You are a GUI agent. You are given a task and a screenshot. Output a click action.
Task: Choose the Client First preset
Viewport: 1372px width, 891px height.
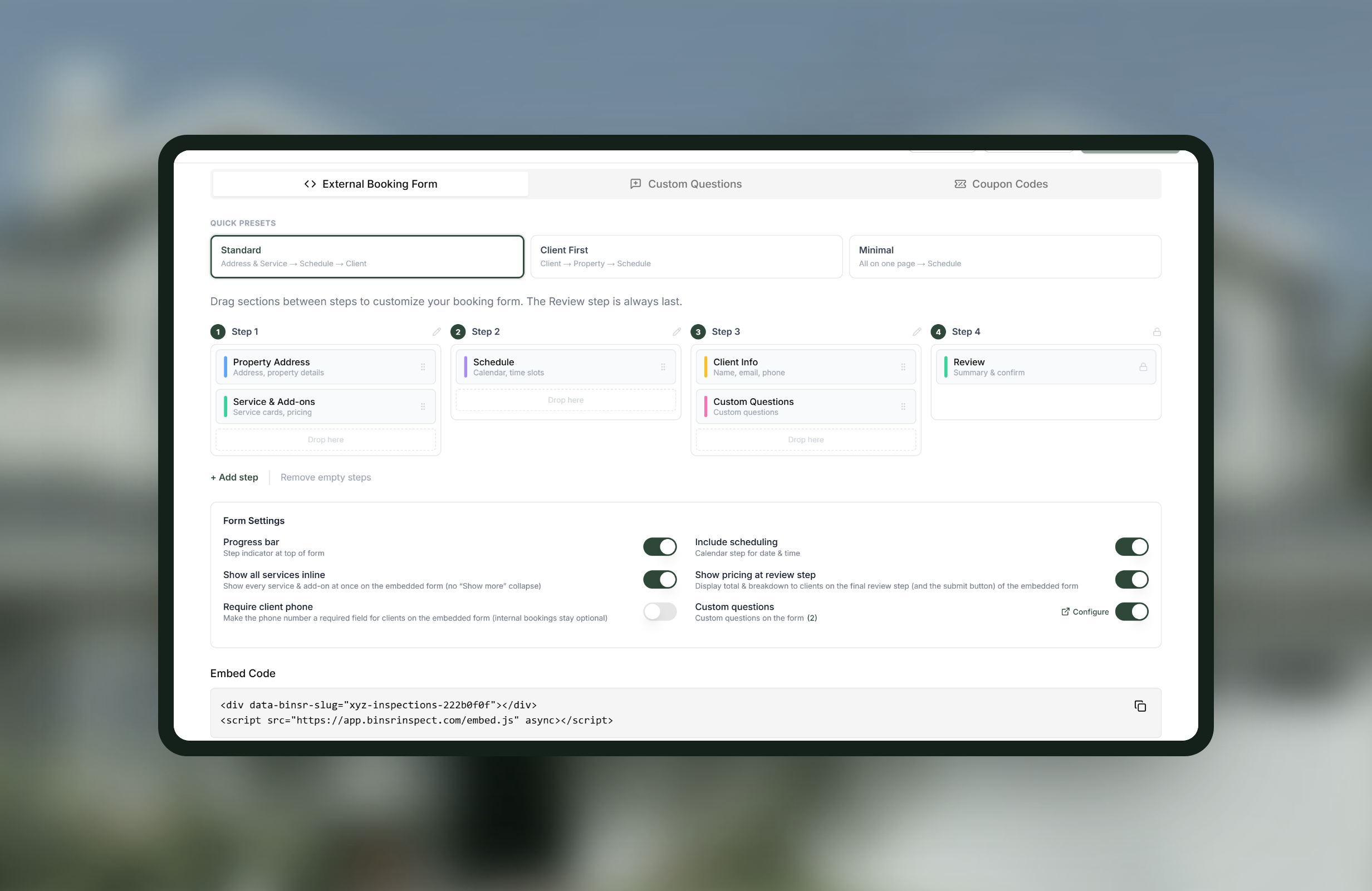click(686, 257)
